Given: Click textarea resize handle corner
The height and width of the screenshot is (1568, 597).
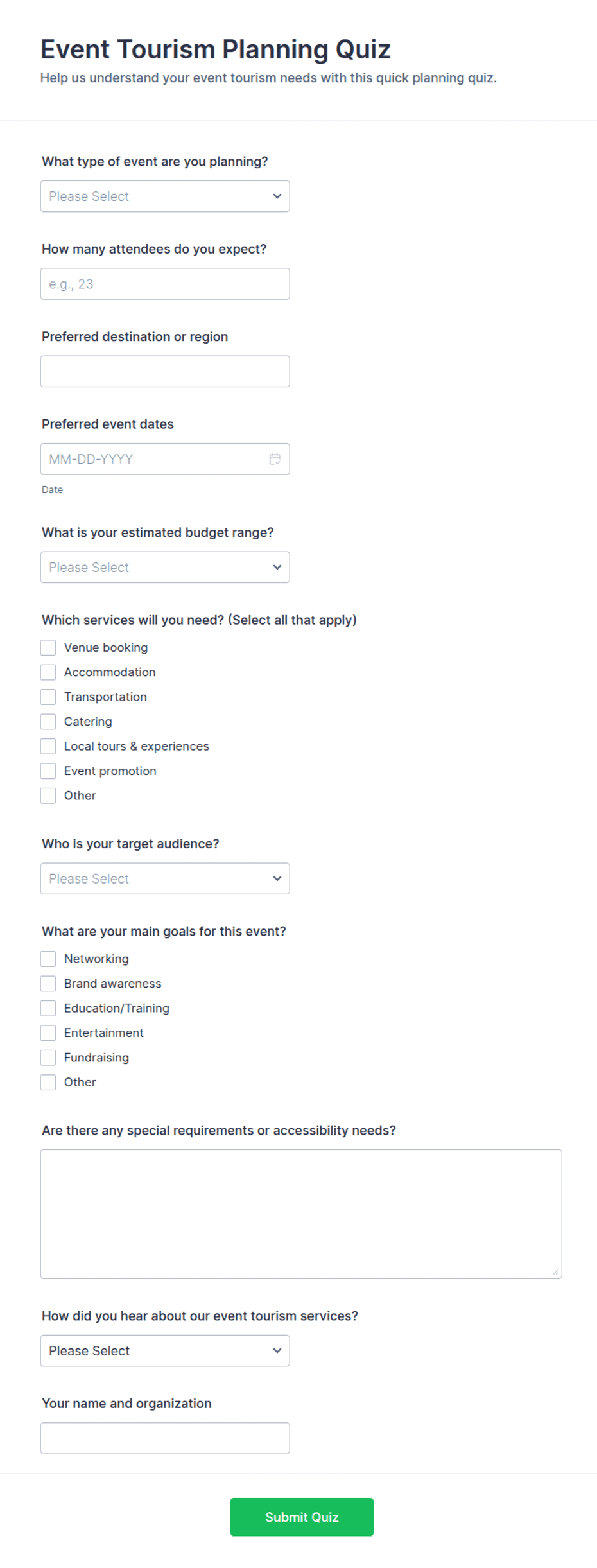Looking at the screenshot, I should pyautogui.click(x=555, y=1272).
